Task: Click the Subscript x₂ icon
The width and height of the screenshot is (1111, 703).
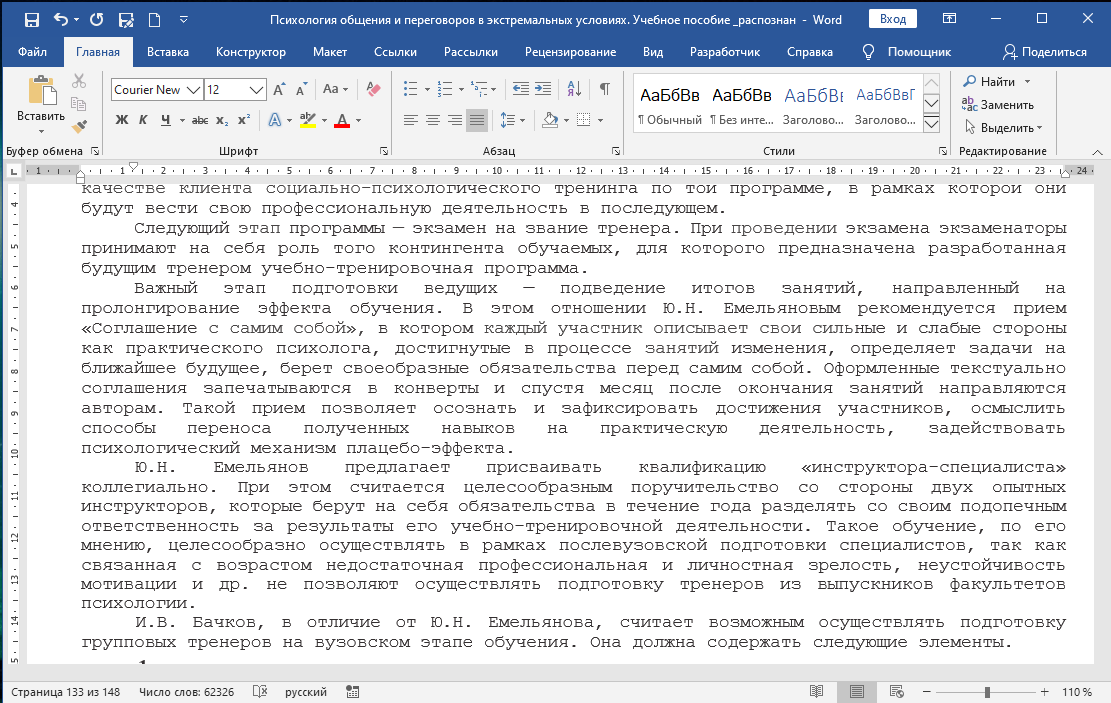Action: (x=222, y=120)
